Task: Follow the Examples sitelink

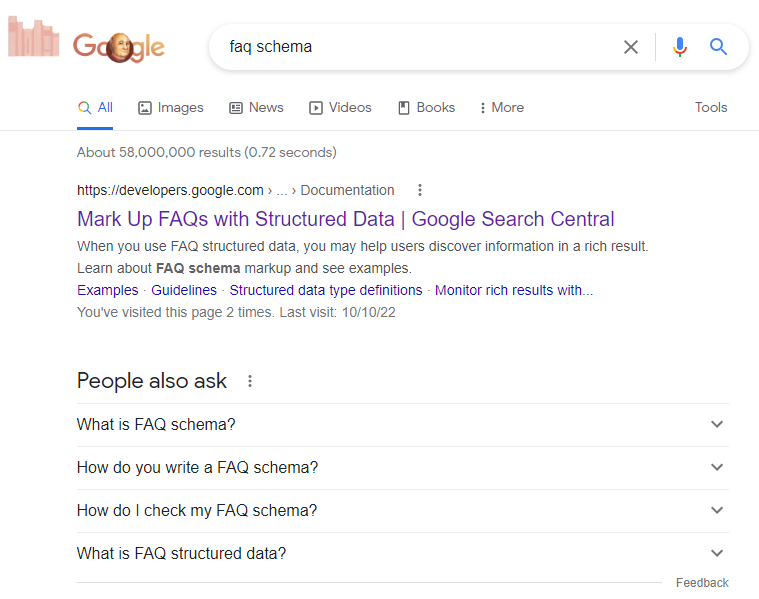Action: coord(107,291)
